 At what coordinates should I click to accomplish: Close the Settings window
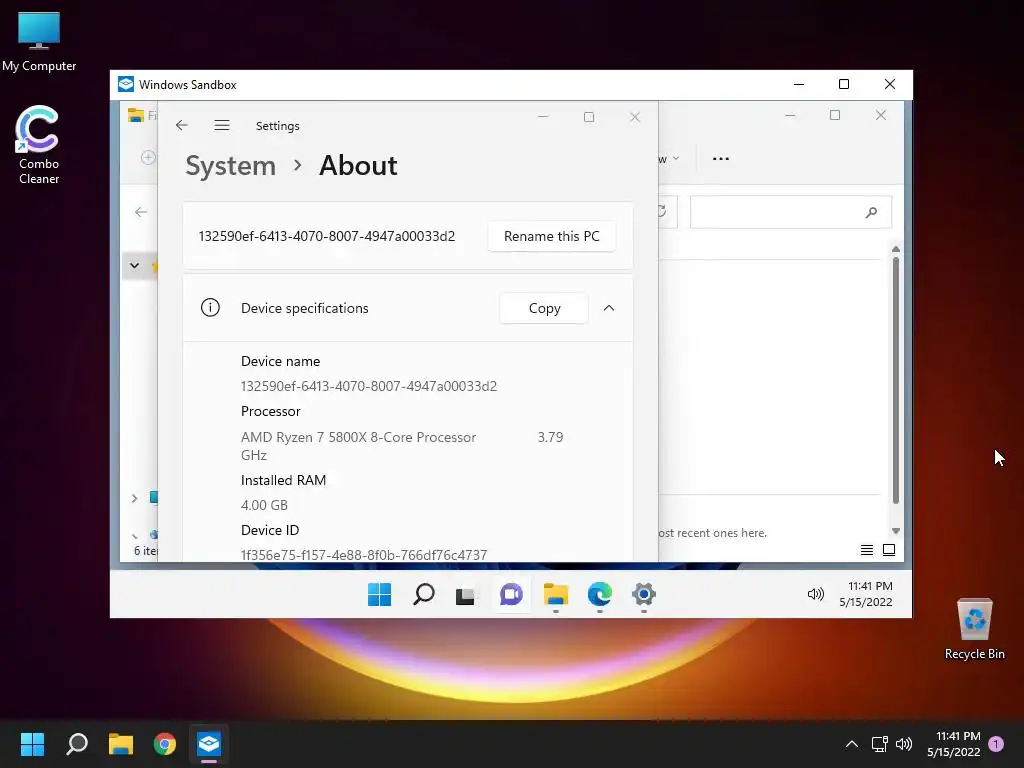click(x=635, y=117)
